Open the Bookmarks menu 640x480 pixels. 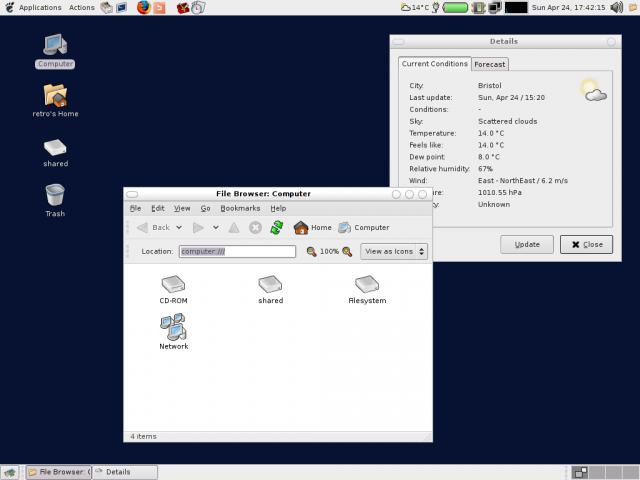coord(240,208)
